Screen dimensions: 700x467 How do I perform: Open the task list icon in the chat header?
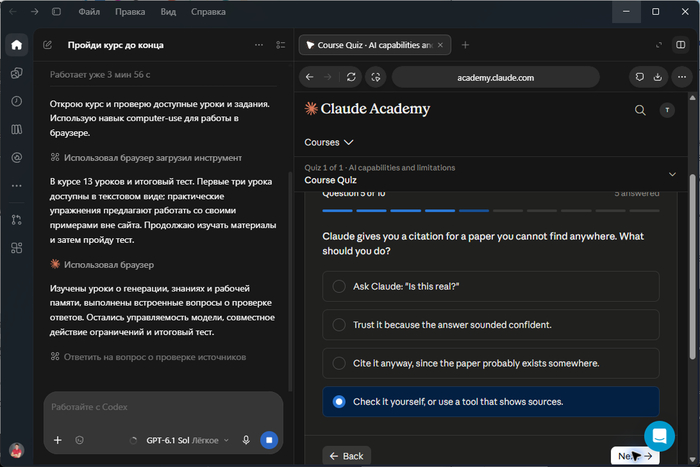pos(280,45)
